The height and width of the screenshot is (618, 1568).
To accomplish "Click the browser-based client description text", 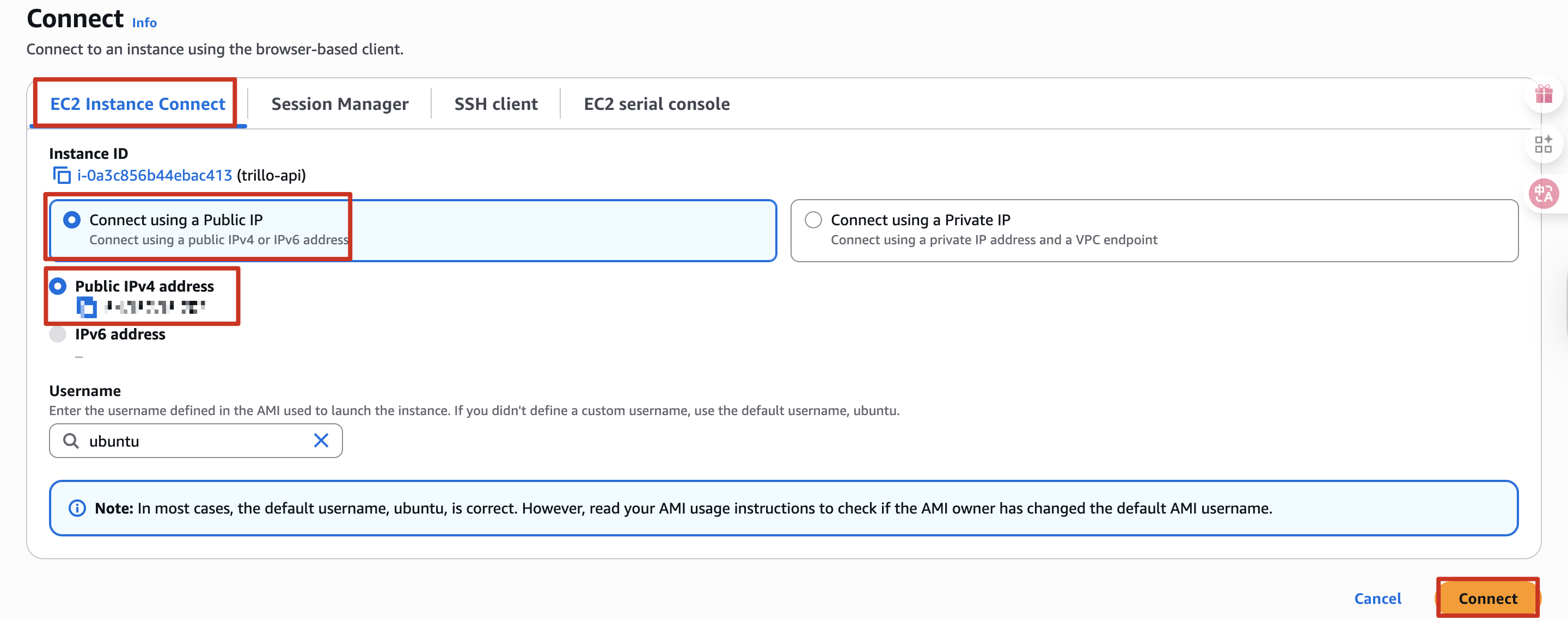I will click(215, 50).
